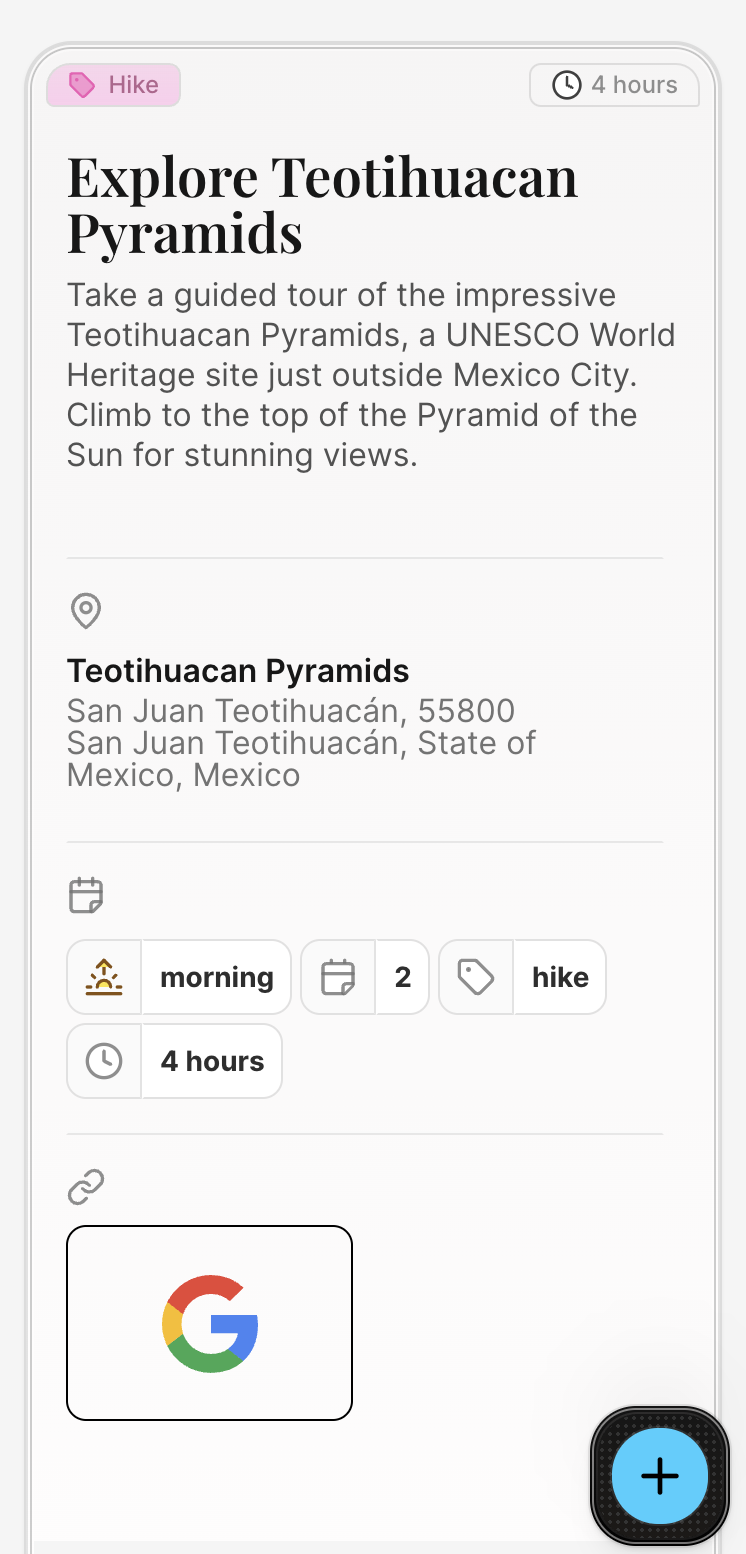The image size is (746, 1554).
Task: Click the sunrise icon beside morning
Action: point(104,977)
